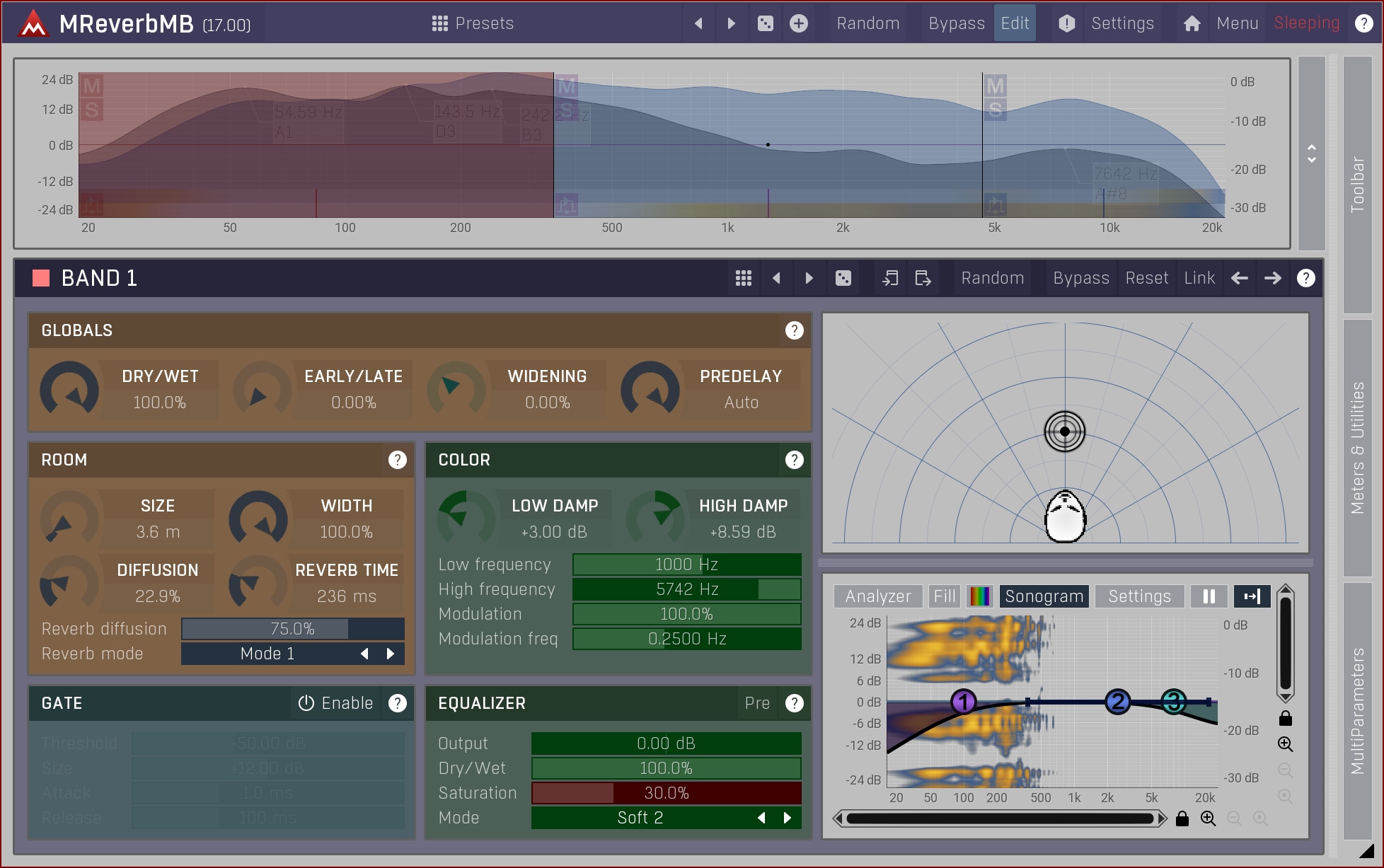1384x868 pixels.
Task: Toggle the Equalizer Pre button
Action: pos(757,703)
